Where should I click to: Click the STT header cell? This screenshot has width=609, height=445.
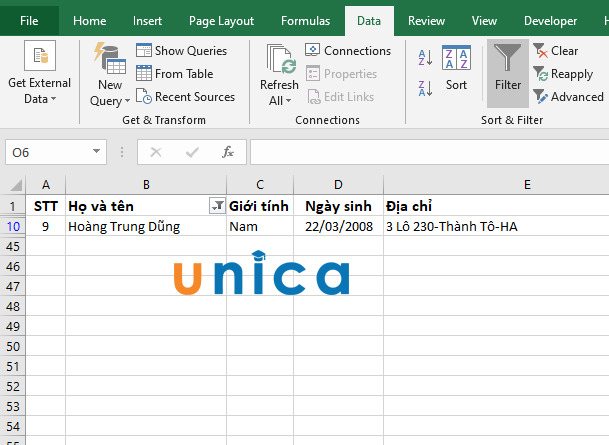(46, 206)
